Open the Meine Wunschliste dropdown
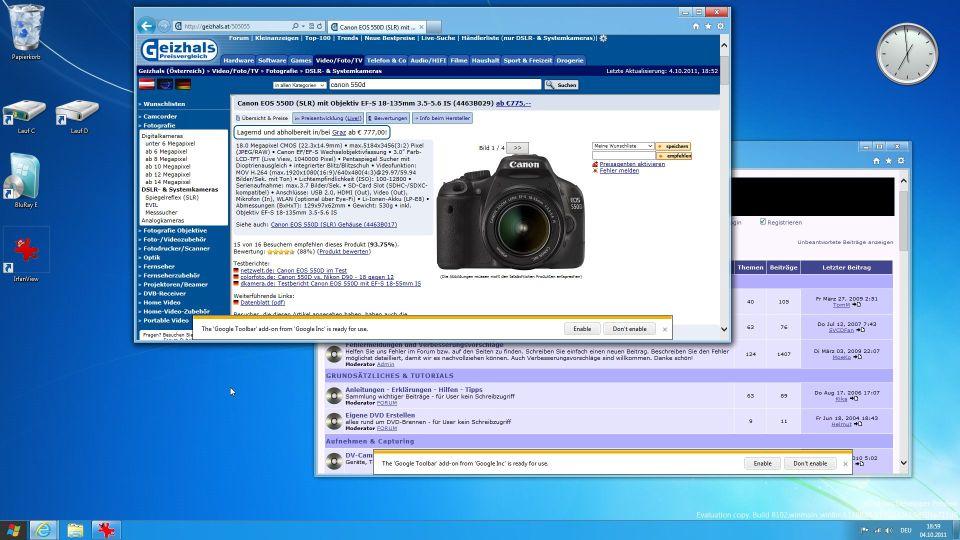The width and height of the screenshot is (960, 540). pos(623,146)
